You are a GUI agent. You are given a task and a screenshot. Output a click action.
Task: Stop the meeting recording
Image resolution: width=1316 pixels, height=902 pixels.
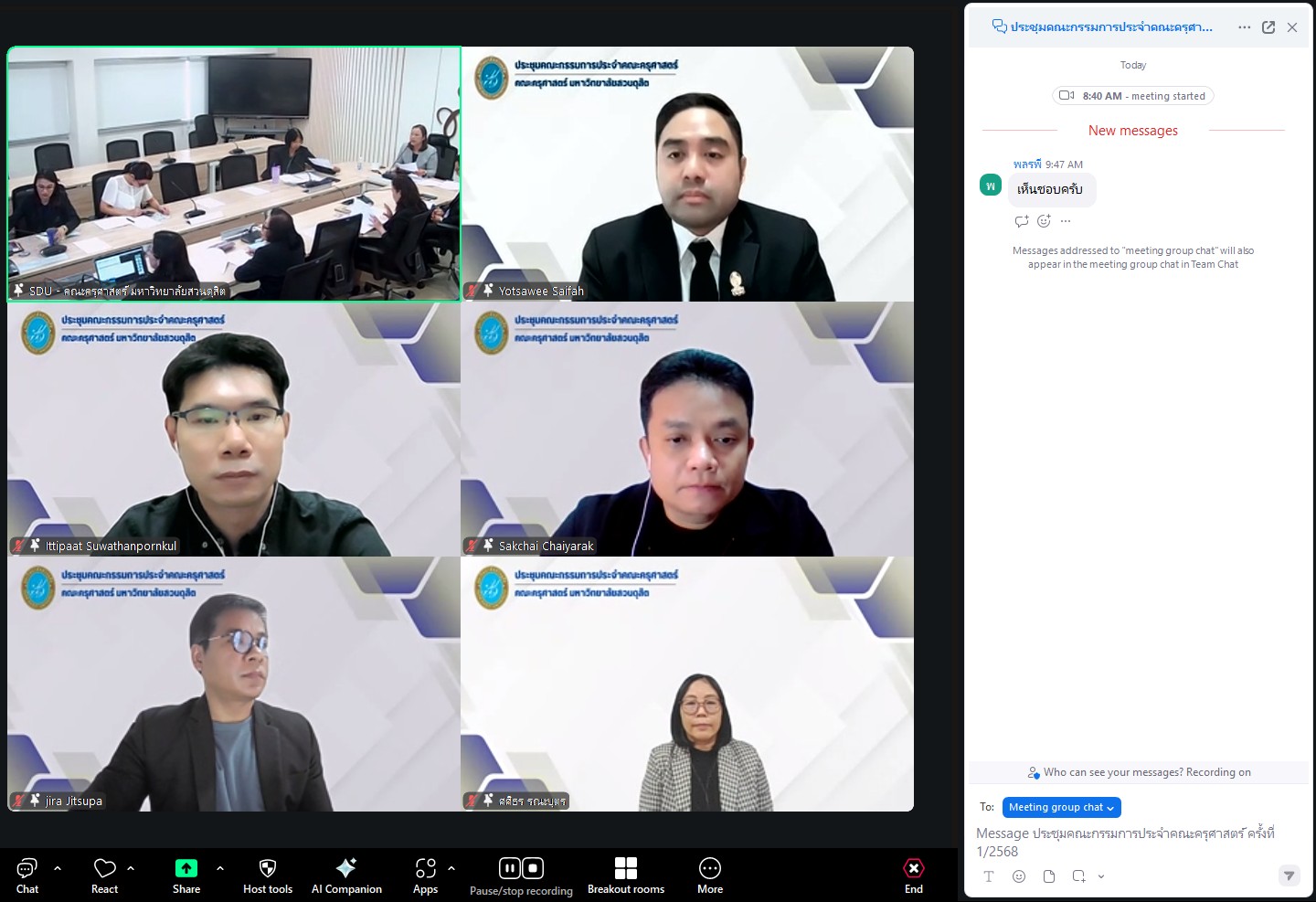[534, 868]
